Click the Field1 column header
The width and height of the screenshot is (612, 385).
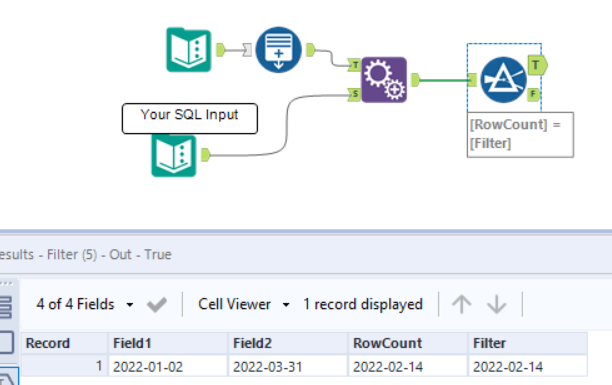(168, 343)
